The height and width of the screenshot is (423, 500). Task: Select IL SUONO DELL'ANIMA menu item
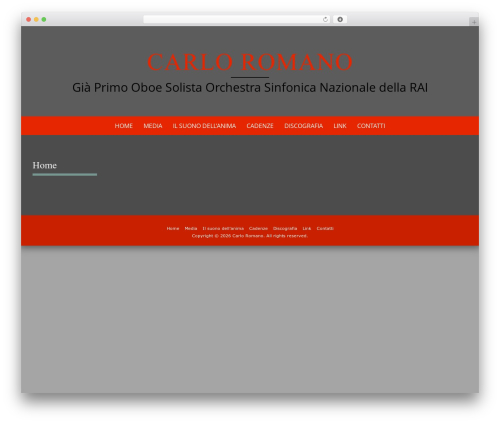pyautogui.click(x=204, y=126)
